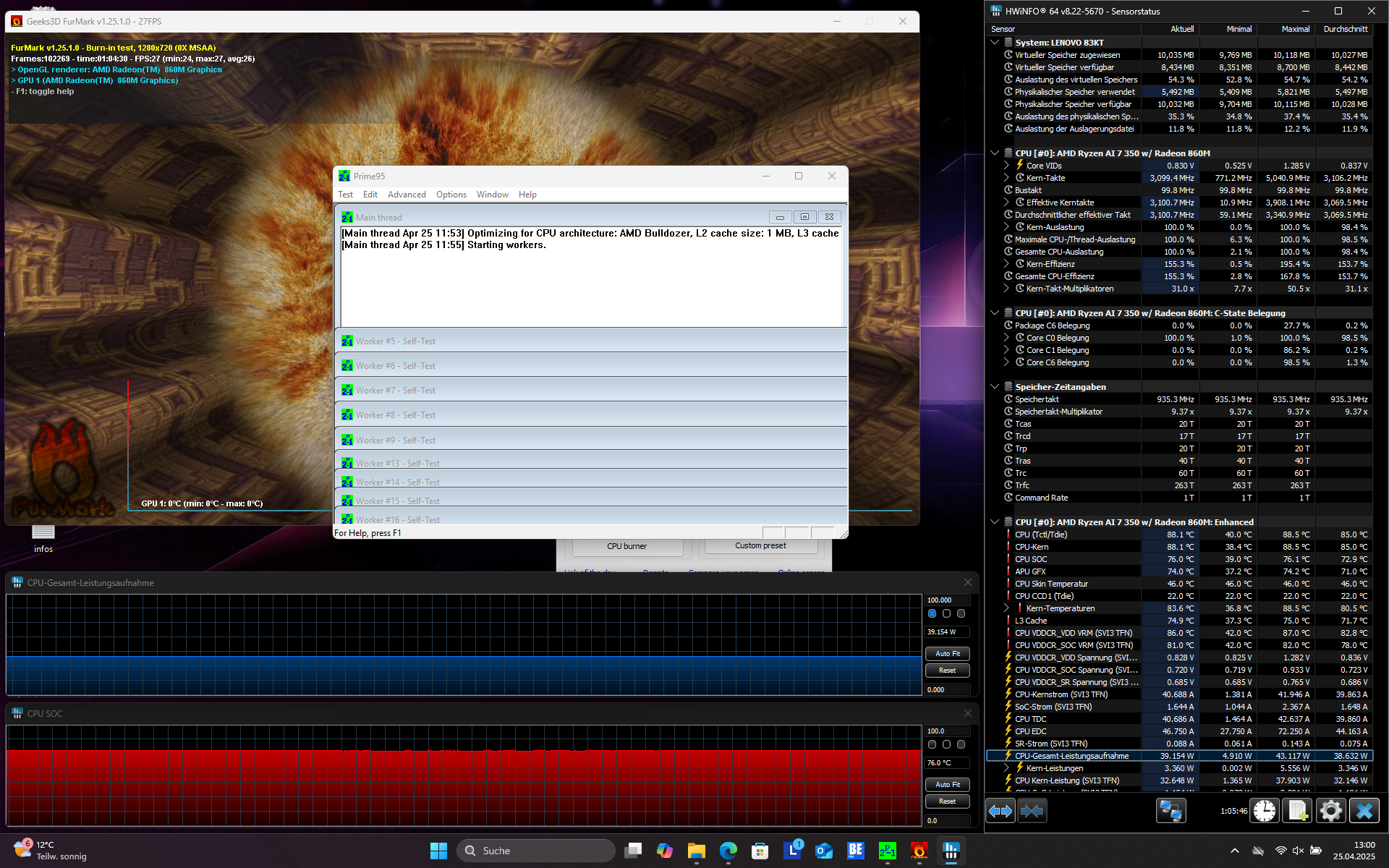The width and height of the screenshot is (1389, 868).
Task: Edit CPU SOC graph maximum value 100.0
Action: [948, 731]
